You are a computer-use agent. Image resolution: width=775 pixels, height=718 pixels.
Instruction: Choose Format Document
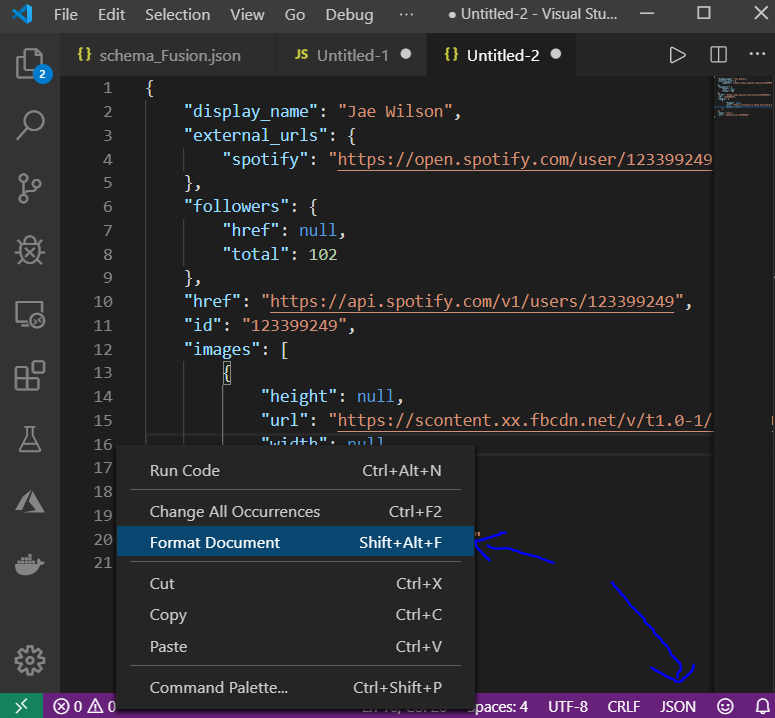click(296, 542)
